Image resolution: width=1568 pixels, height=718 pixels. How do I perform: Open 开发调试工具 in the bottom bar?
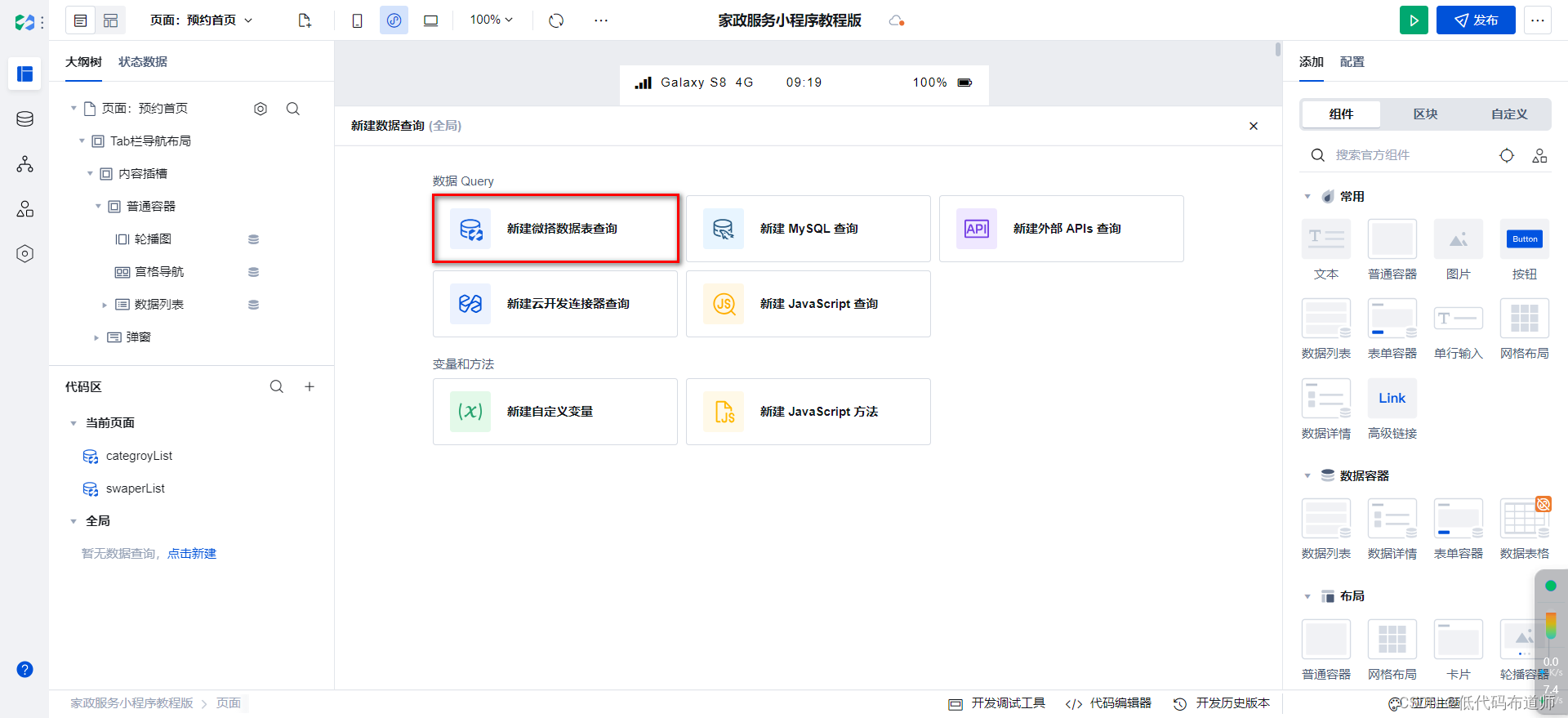point(997,703)
